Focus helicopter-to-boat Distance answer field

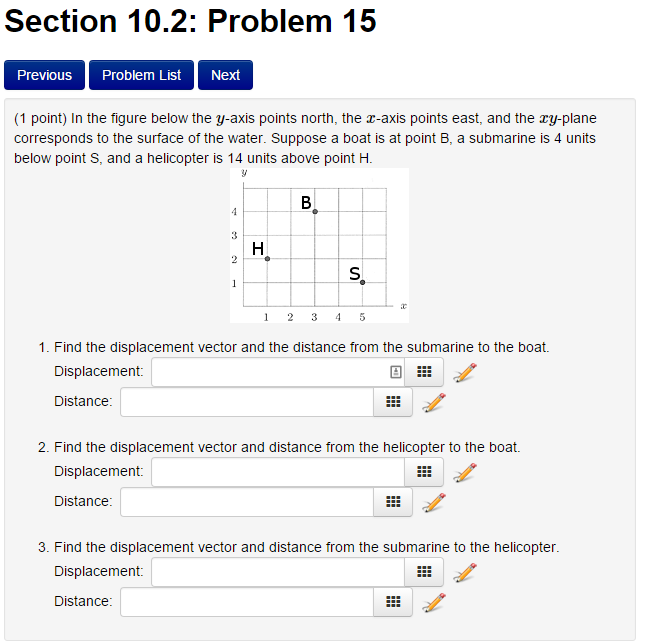(x=246, y=502)
